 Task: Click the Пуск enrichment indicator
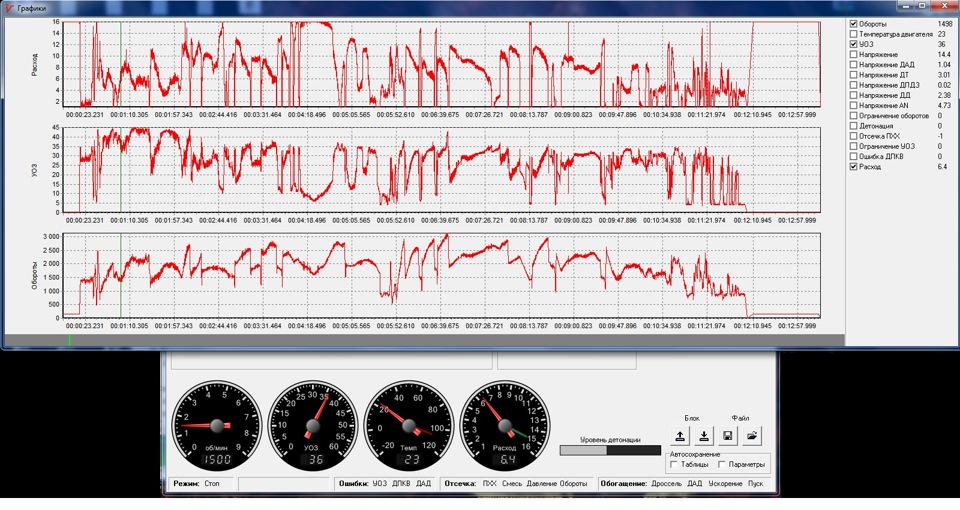pos(756,484)
